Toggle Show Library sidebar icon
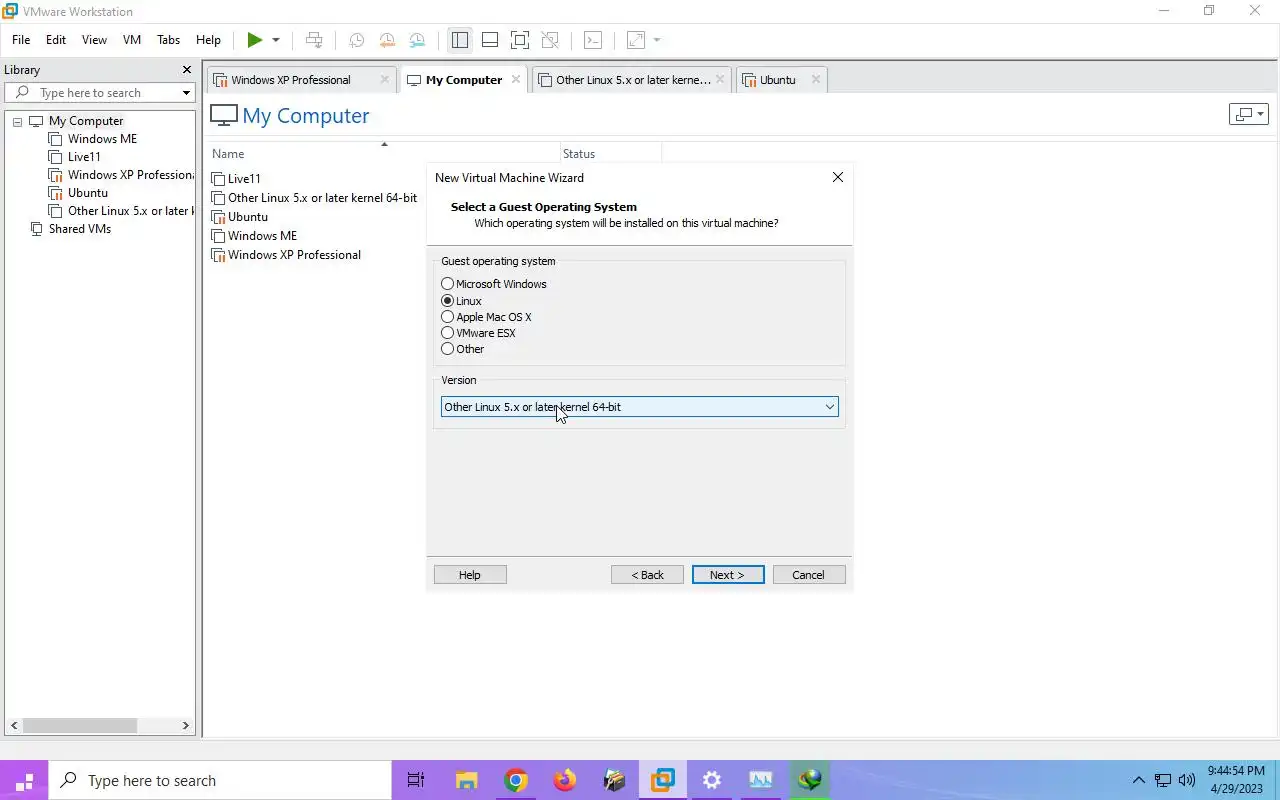The image size is (1280, 800). coord(460,40)
